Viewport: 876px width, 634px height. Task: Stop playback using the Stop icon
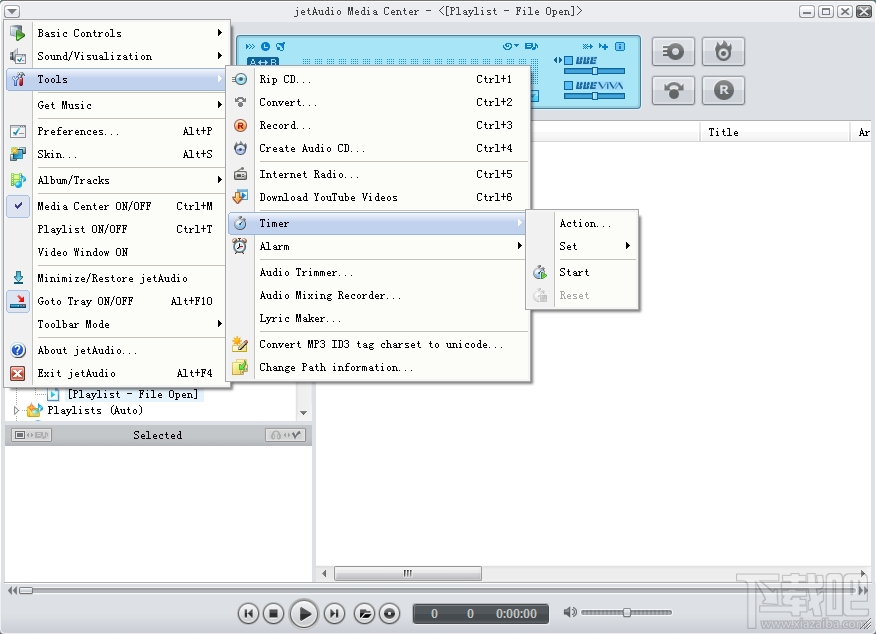click(273, 613)
